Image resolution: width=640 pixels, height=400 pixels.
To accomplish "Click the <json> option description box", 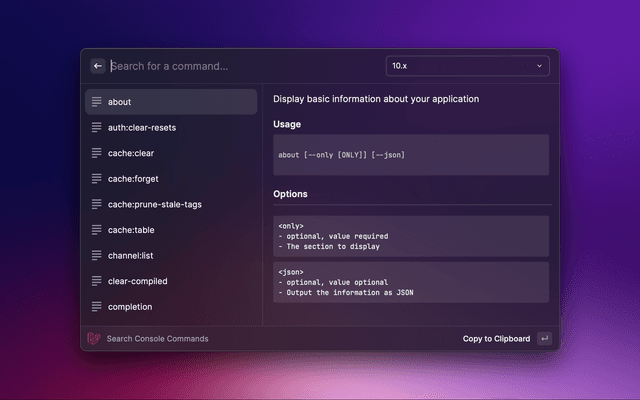I will pyautogui.click(x=411, y=282).
